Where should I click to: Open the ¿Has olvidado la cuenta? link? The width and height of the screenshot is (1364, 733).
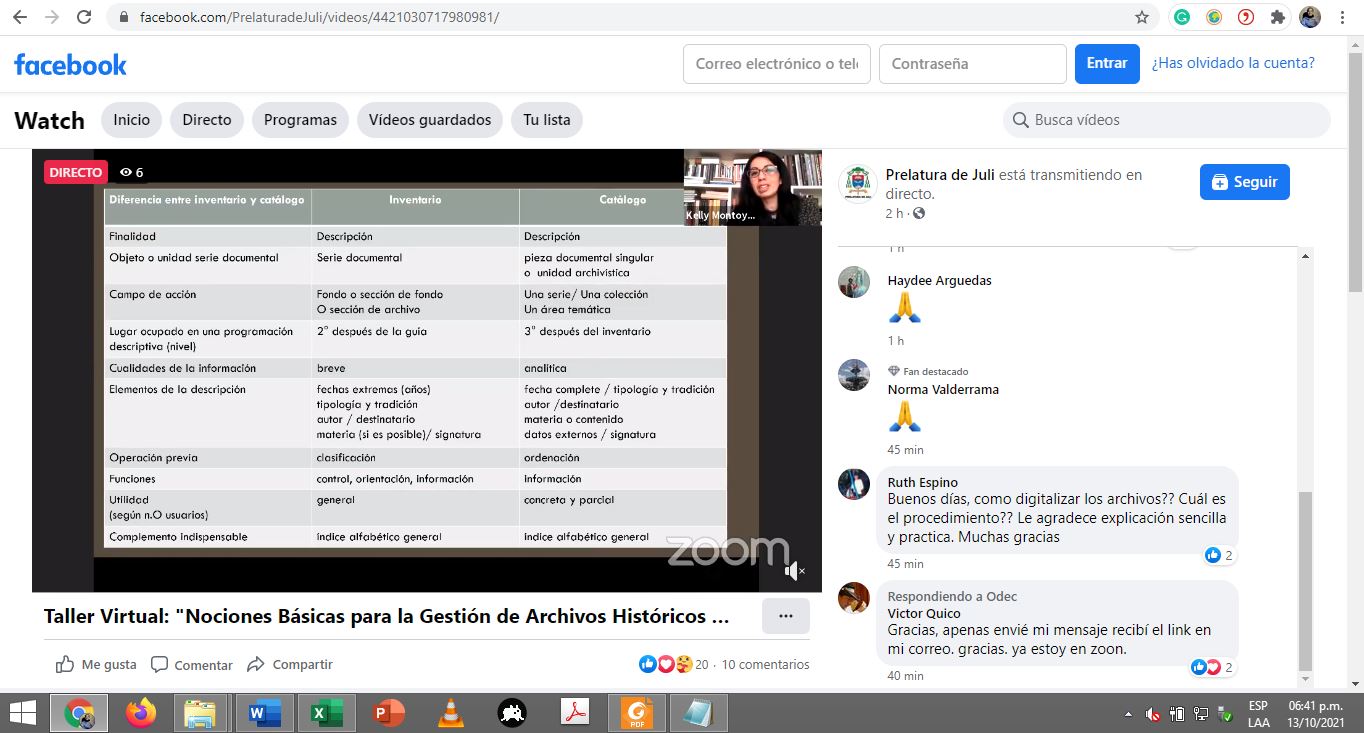1233,63
